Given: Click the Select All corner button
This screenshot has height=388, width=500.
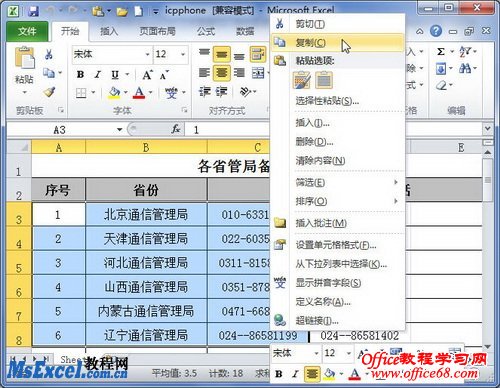Looking at the screenshot, I should pyautogui.click(x=19, y=147).
